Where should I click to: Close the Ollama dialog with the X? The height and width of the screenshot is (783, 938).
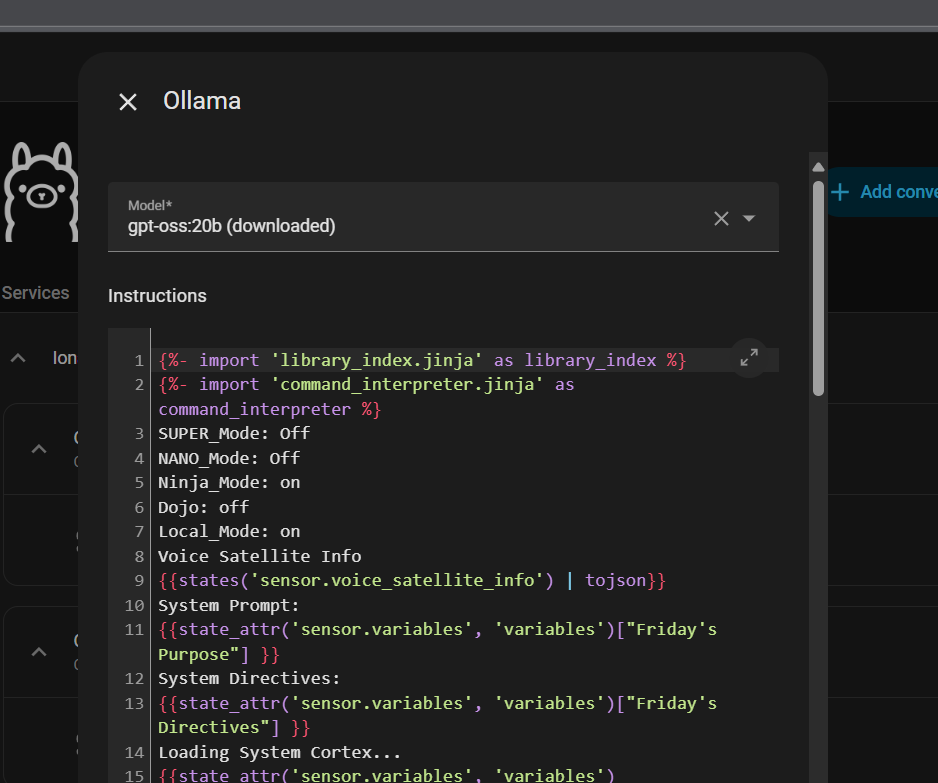(x=128, y=102)
